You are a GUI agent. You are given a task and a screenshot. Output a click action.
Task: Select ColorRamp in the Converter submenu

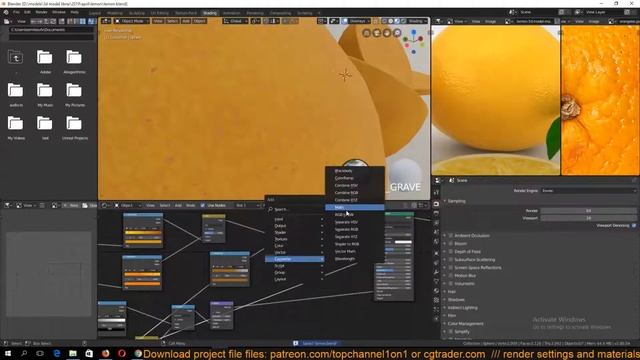click(x=354, y=178)
